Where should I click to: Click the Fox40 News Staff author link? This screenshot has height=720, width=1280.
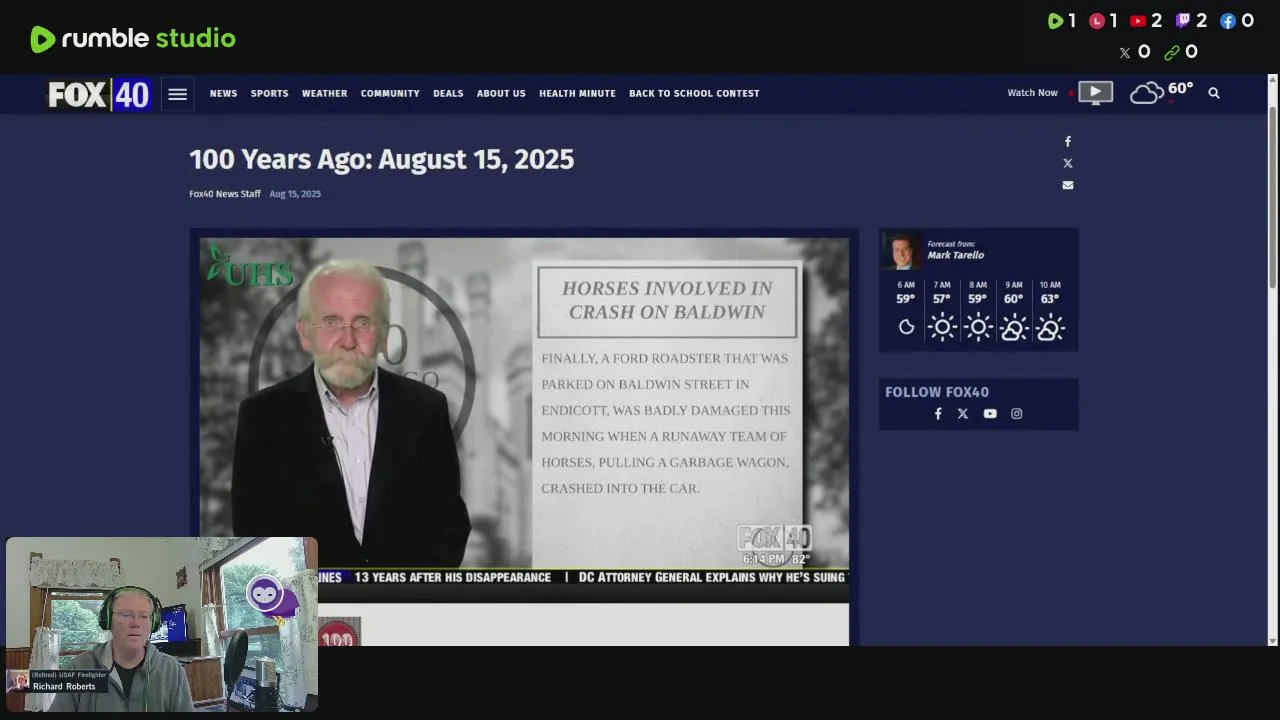[225, 194]
